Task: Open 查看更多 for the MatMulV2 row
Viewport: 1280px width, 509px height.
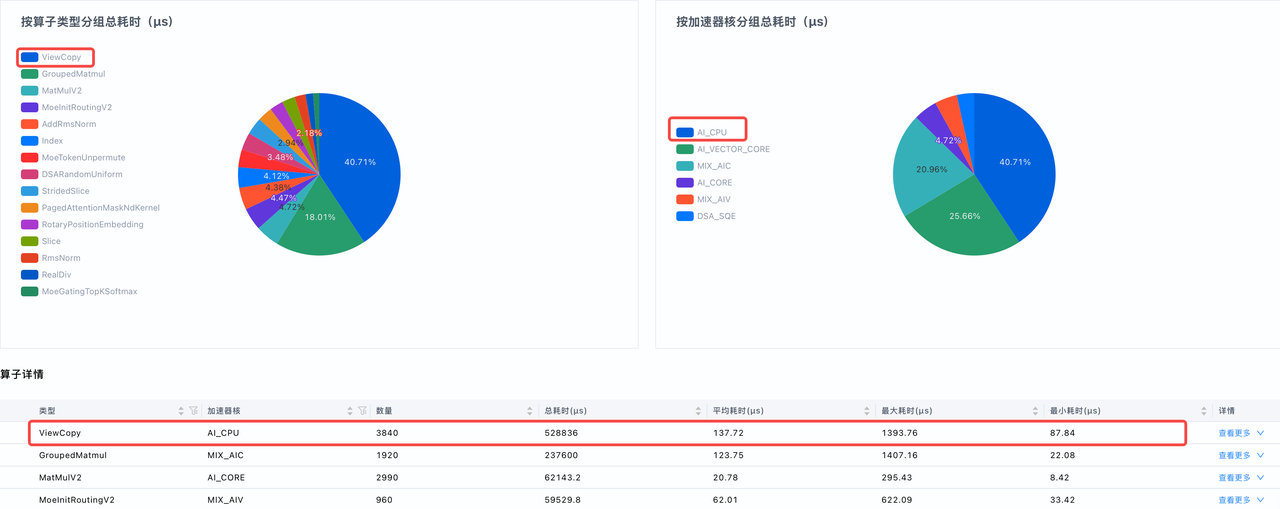Action: 1234,478
